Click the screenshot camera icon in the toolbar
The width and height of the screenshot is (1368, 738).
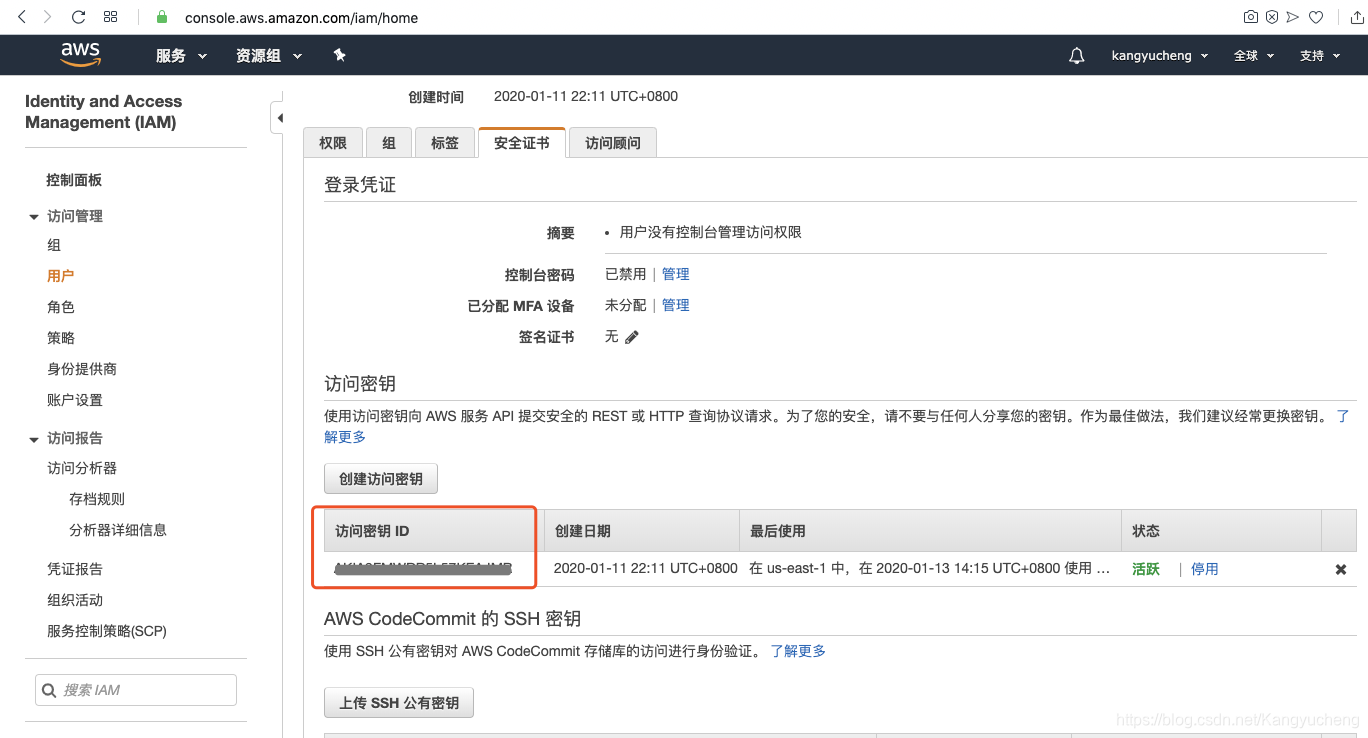tap(1250, 16)
